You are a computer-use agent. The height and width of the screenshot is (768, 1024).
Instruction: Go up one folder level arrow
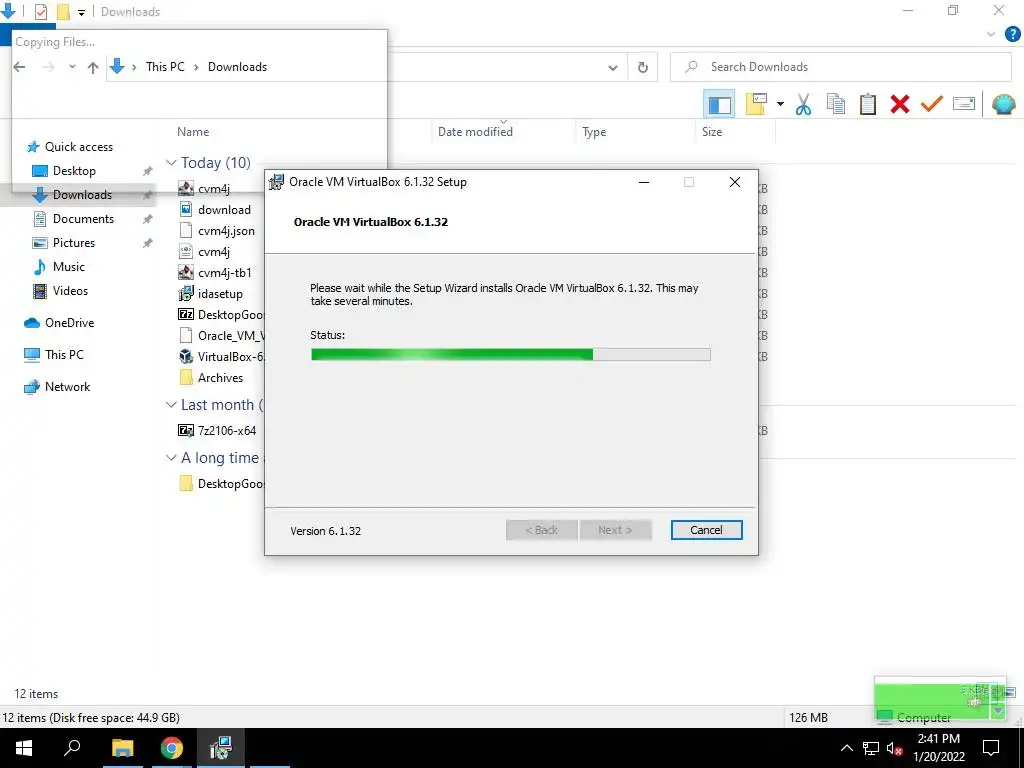93,67
